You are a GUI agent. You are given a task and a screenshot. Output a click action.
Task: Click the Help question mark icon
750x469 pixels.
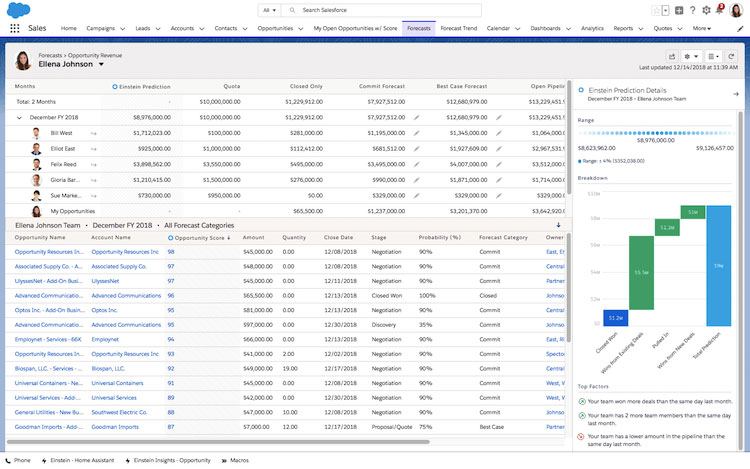pos(692,10)
